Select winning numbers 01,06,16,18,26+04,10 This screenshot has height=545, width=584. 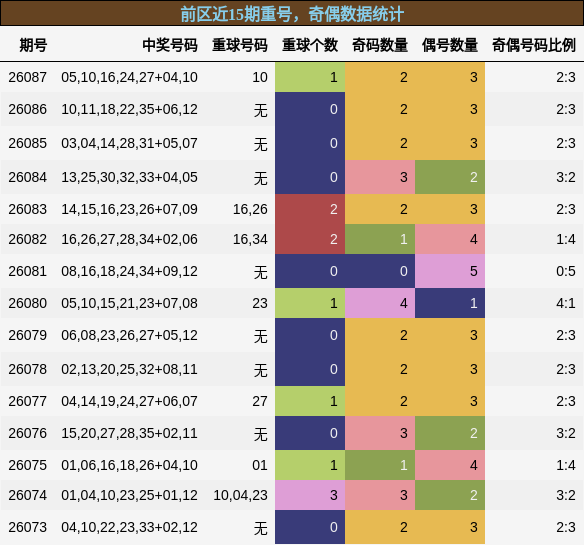129,465
